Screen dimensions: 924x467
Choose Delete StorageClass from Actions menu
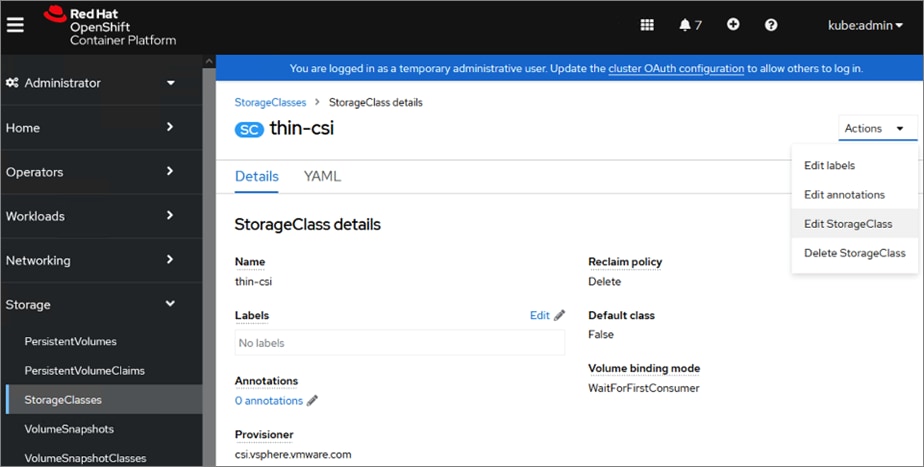[855, 253]
